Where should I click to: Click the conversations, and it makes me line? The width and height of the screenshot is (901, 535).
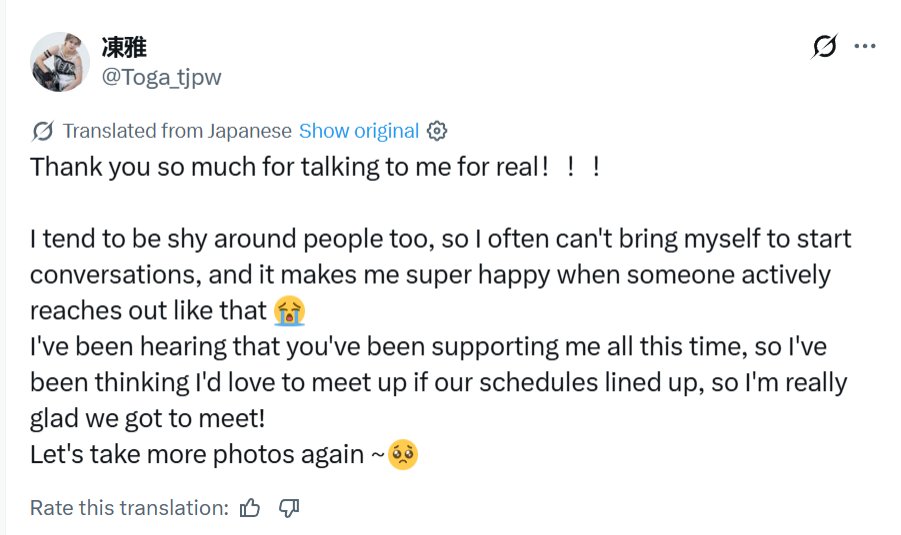430,275
